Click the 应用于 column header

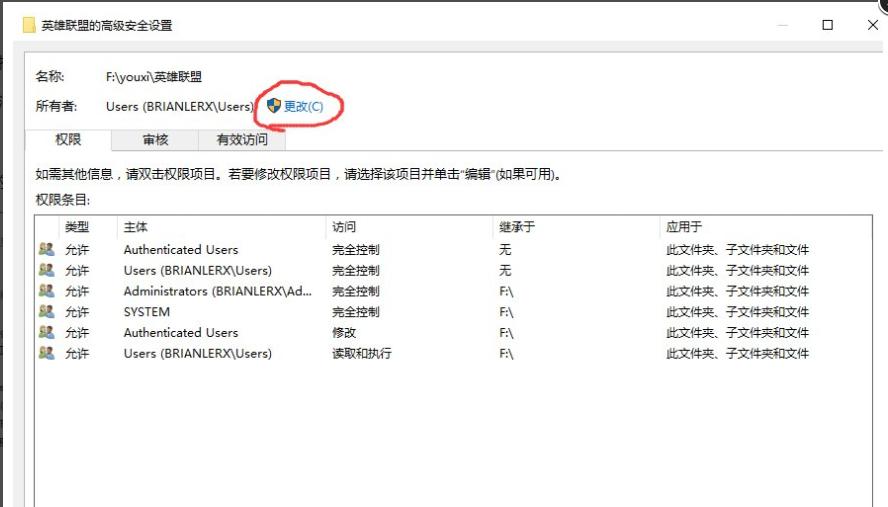684,227
